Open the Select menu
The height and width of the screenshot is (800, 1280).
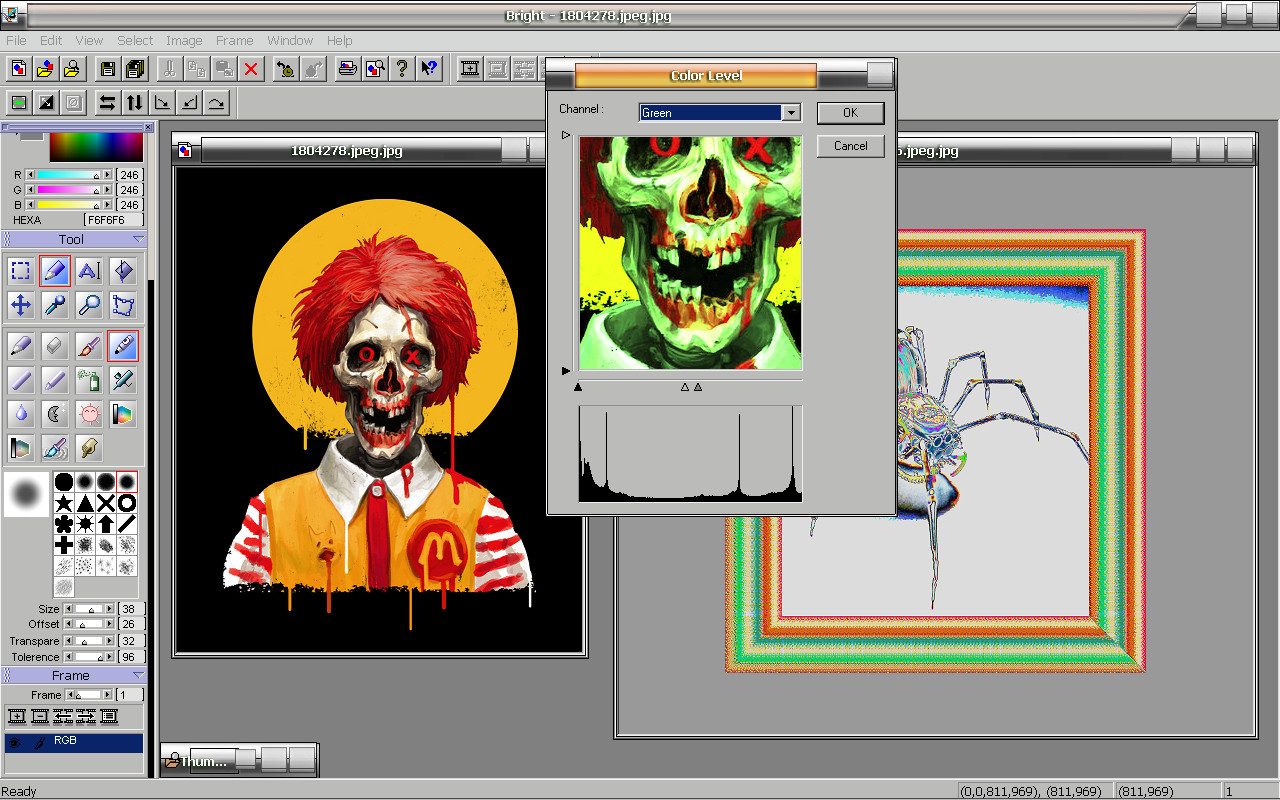(x=135, y=41)
